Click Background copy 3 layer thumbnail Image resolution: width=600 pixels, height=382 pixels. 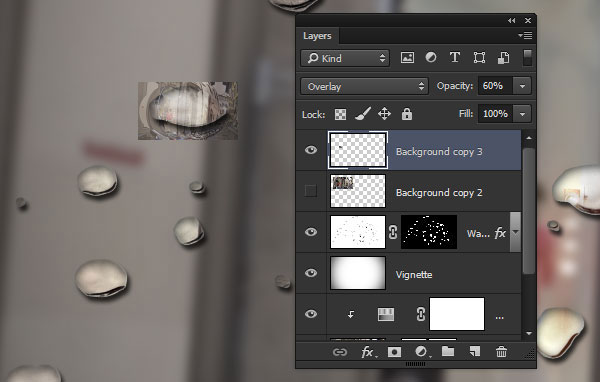point(358,150)
